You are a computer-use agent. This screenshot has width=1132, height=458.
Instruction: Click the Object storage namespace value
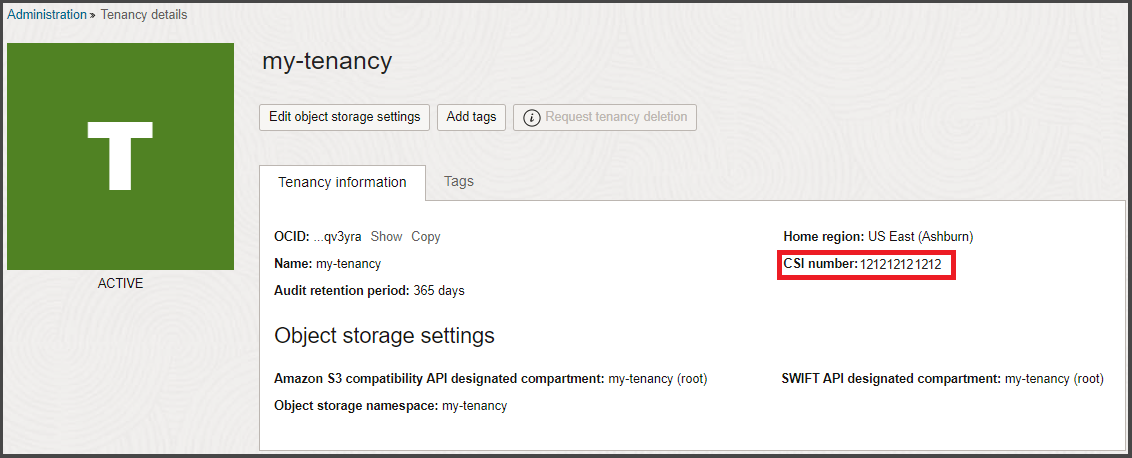click(x=474, y=406)
